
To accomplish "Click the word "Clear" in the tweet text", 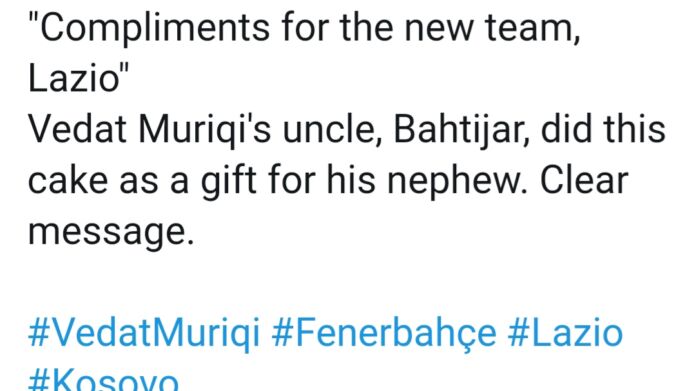I will (584, 182).
